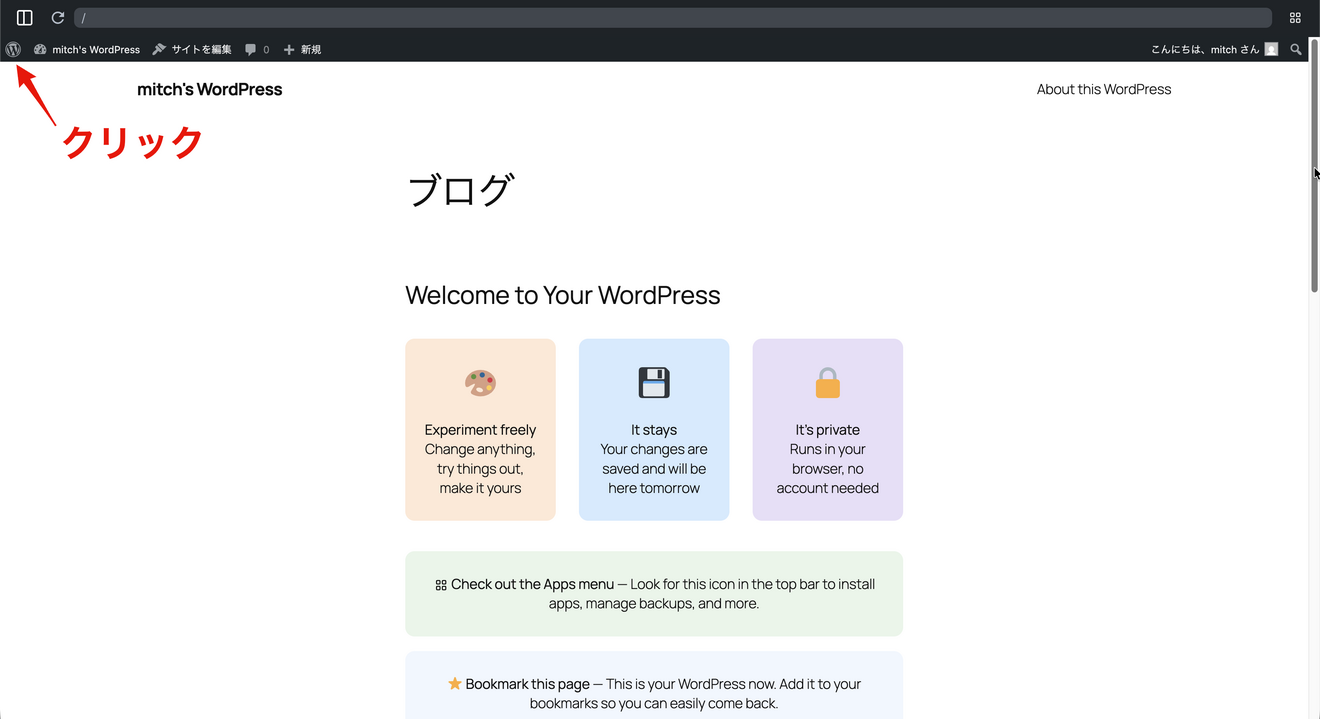Viewport: 1320px width, 719px height.
Task: Click the mitch user avatar
Action: point(1271,49)
